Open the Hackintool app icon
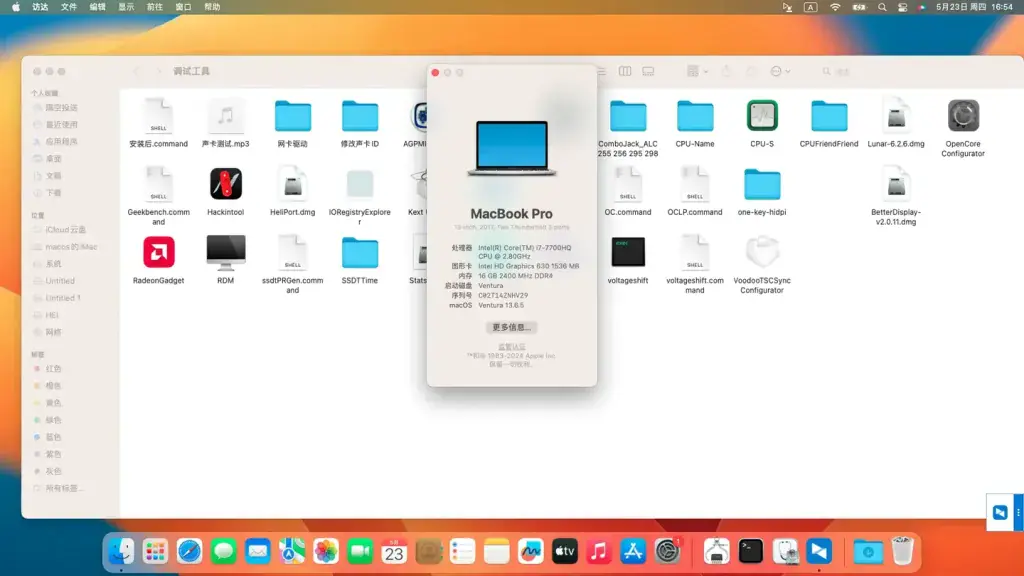The width and height of the screenshot is (1024, 576). click(225, 184)
